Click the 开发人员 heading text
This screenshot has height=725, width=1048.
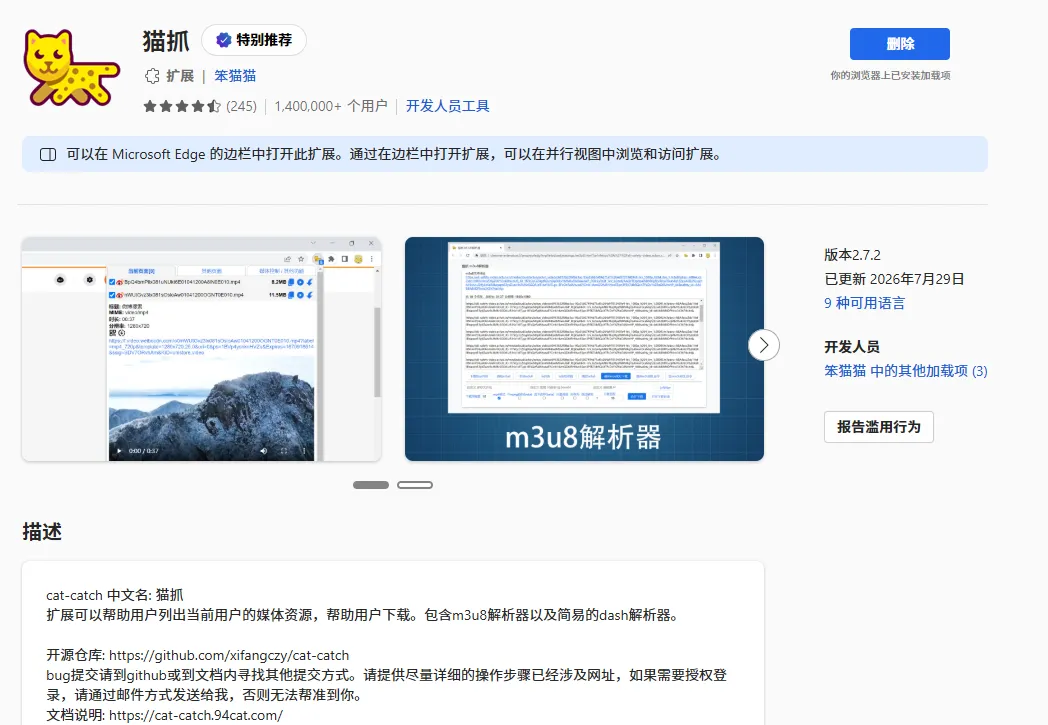[852, 347]
